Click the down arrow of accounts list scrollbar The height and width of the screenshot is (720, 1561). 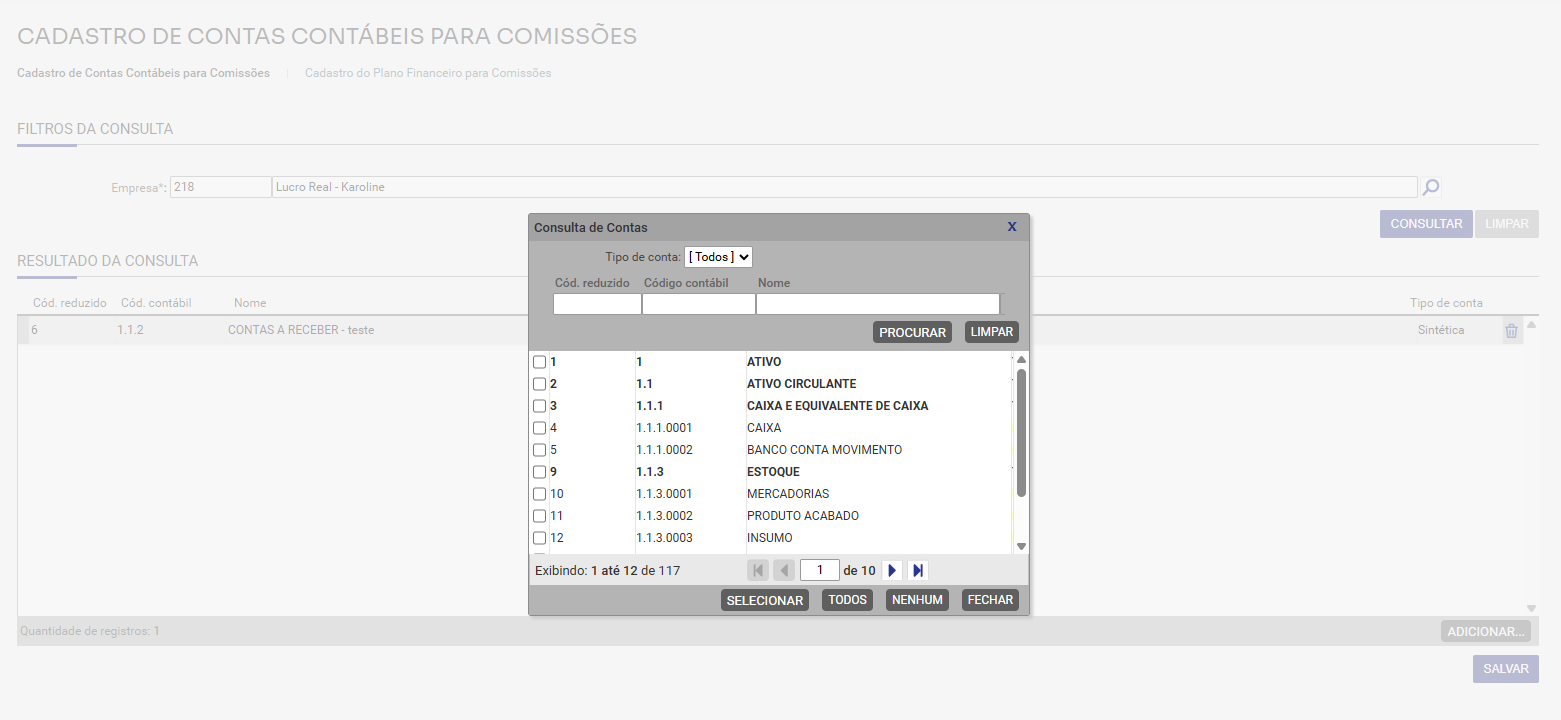(x=1021, y=546)
